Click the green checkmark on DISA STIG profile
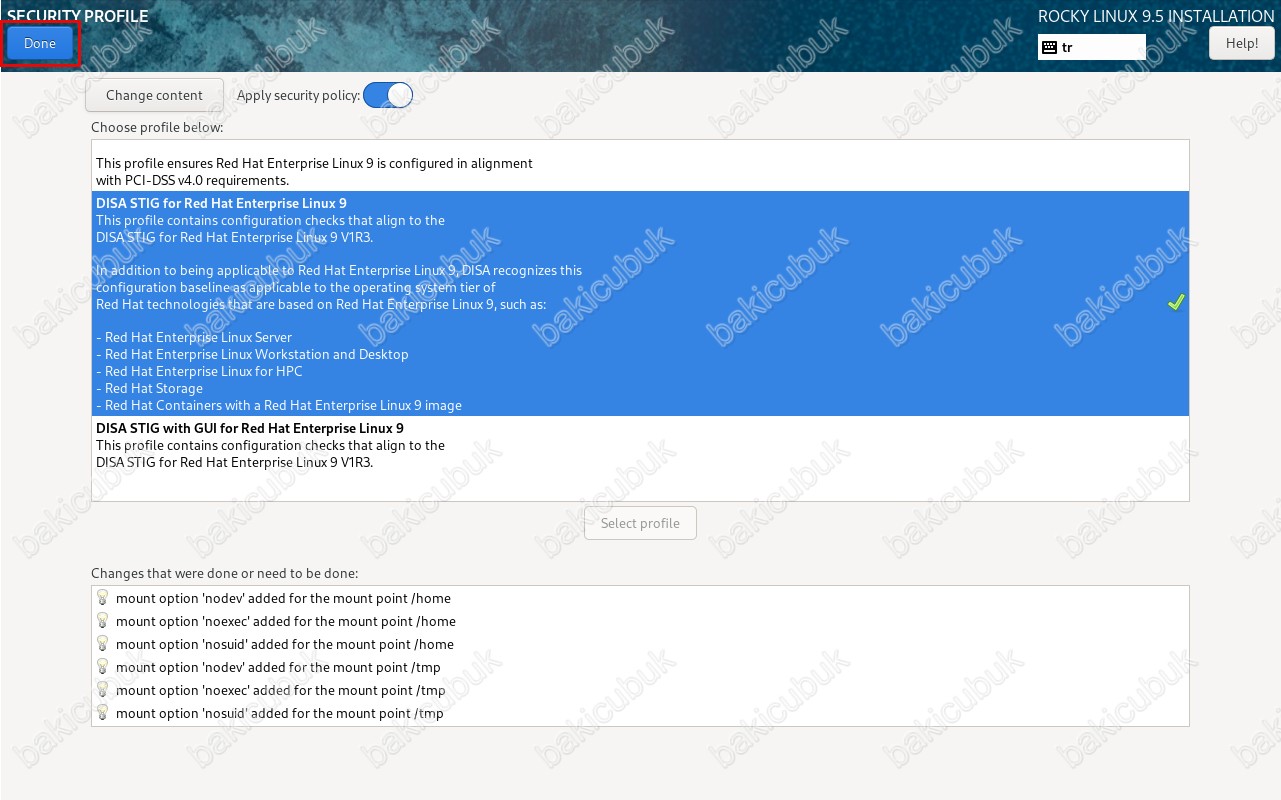Image resolution: width=1281 pixels, height=800 pixels. [1176, 303]
